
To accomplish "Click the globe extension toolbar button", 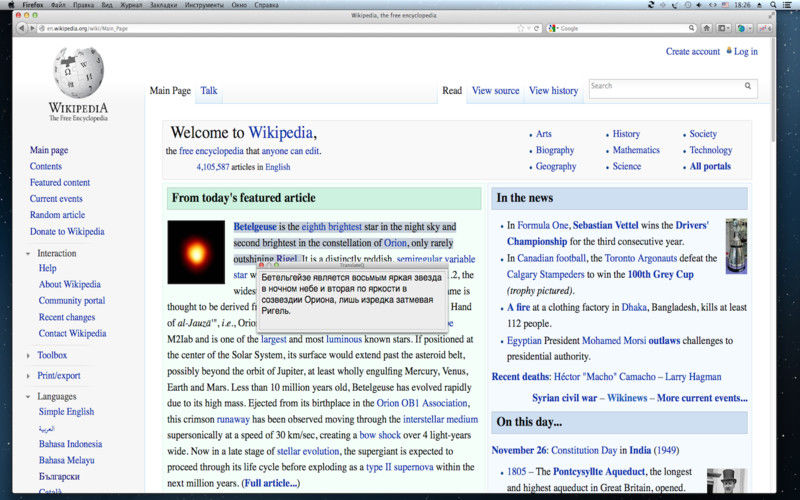I will pos(741,29).
